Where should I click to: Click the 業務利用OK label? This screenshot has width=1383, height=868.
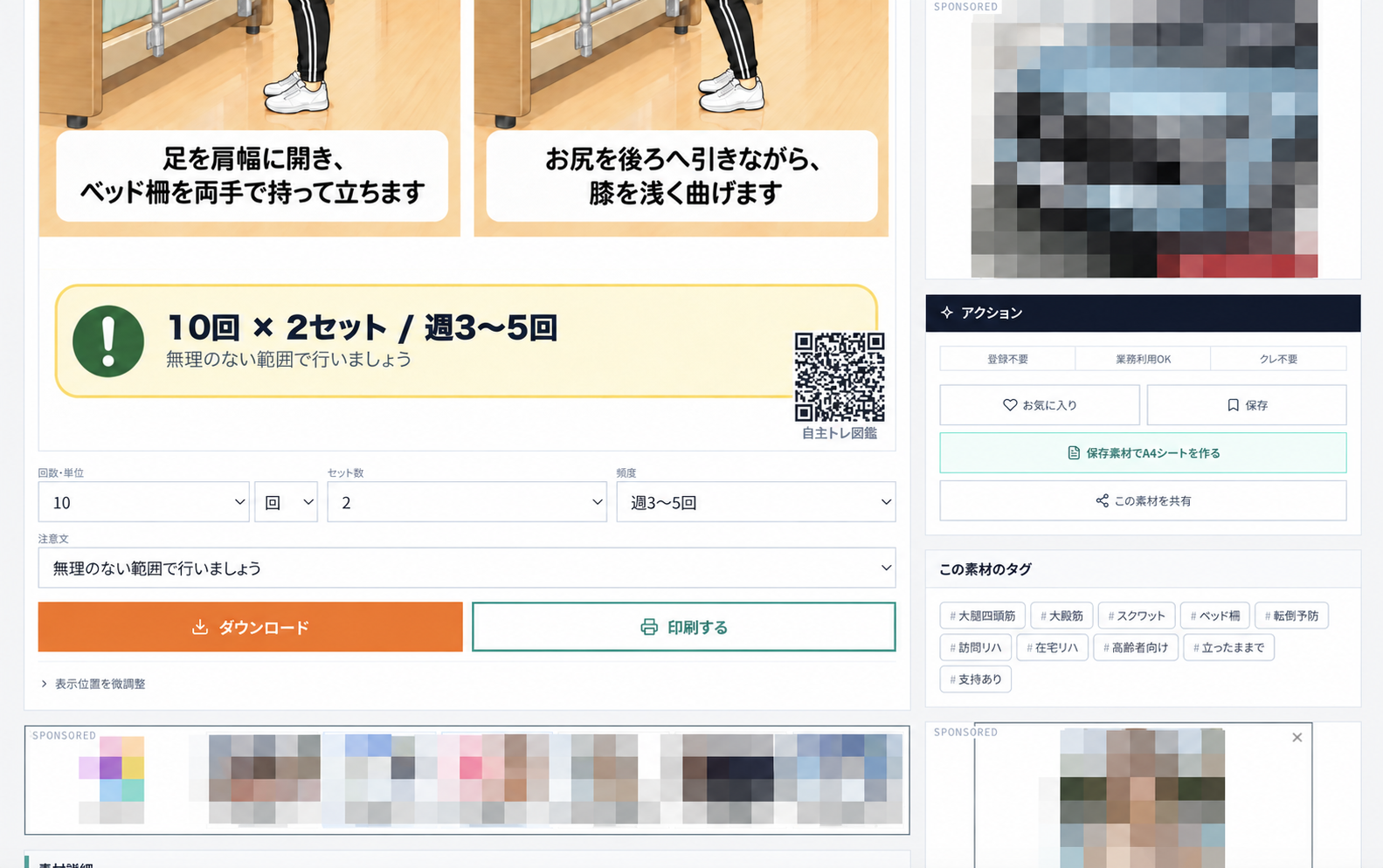click(1143, 359)
